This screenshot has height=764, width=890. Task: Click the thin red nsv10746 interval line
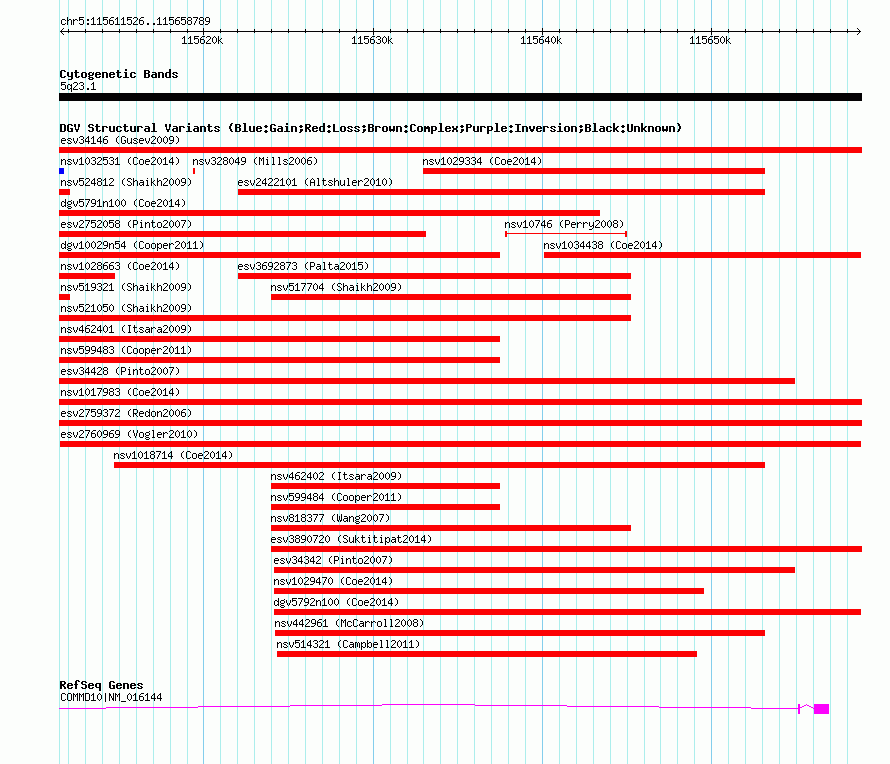(x=566, y=234)
